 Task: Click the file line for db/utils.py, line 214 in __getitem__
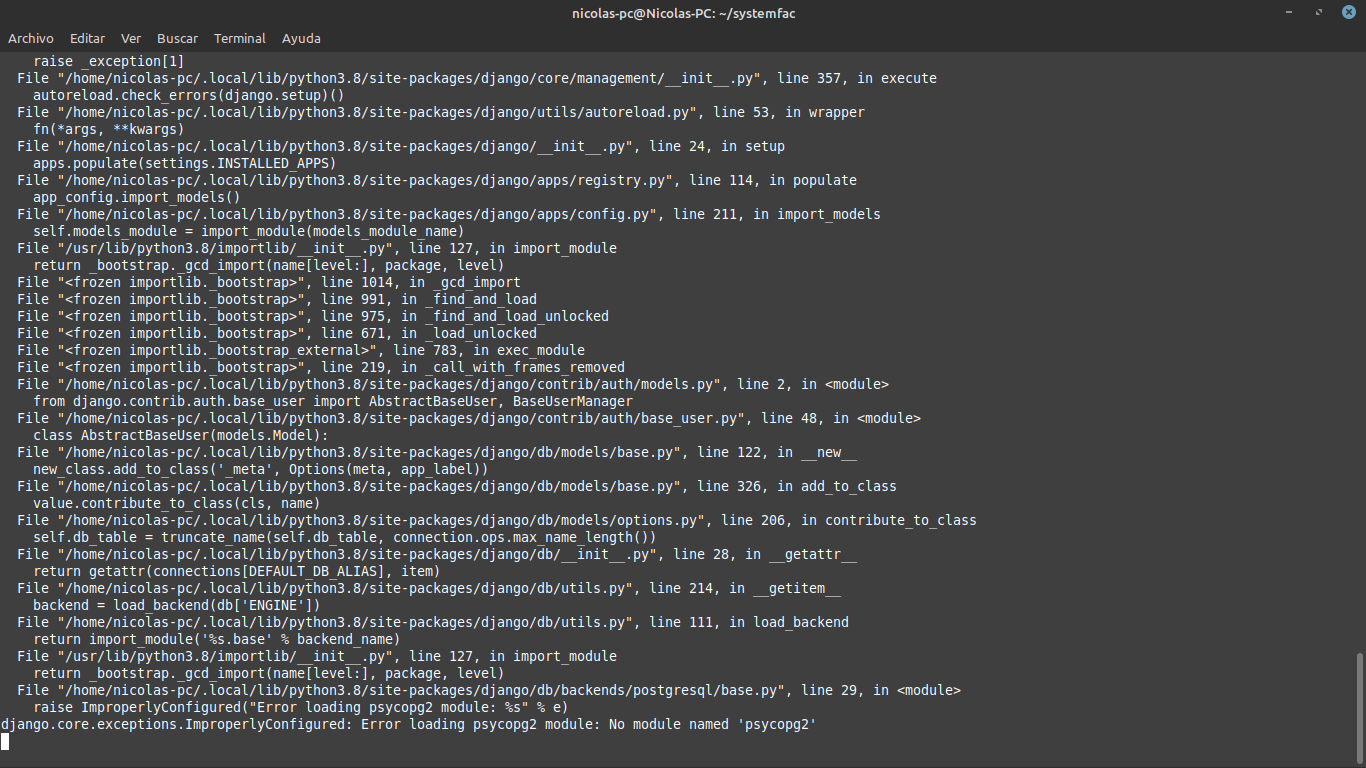click(429, 588)
